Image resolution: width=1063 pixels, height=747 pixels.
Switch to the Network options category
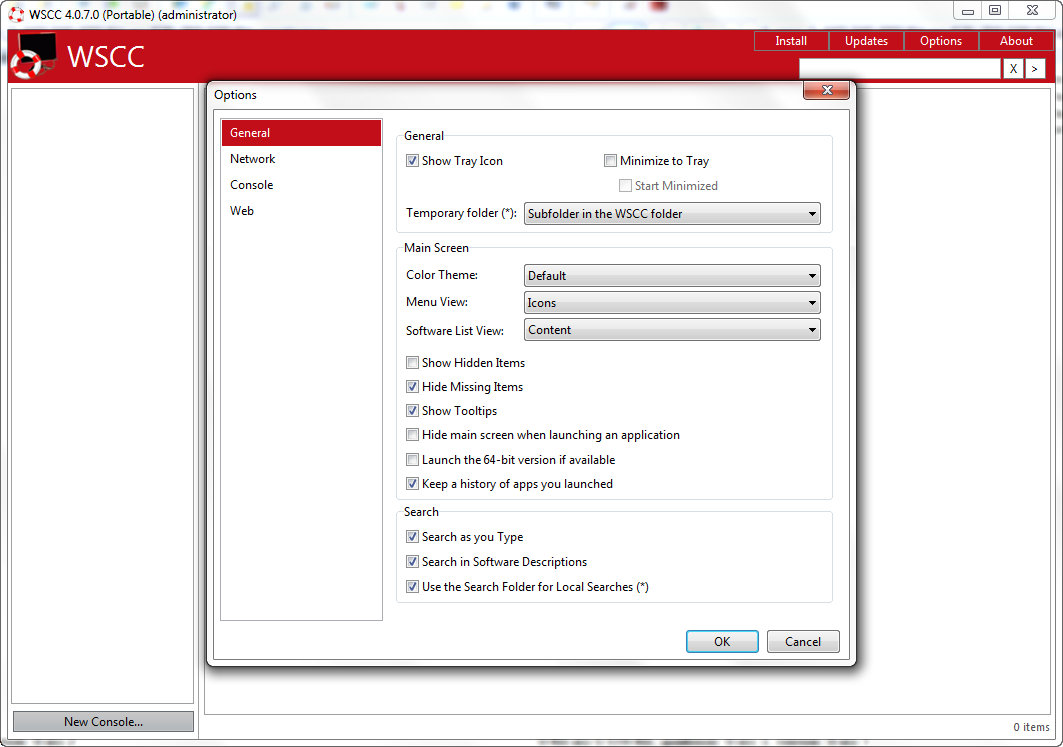coord(253,159)
